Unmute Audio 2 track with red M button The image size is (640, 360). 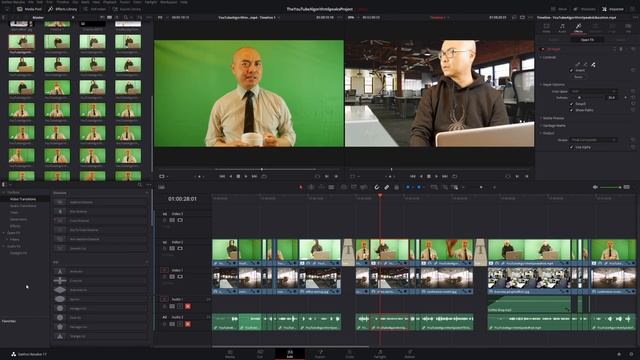(x=188, y=324)
